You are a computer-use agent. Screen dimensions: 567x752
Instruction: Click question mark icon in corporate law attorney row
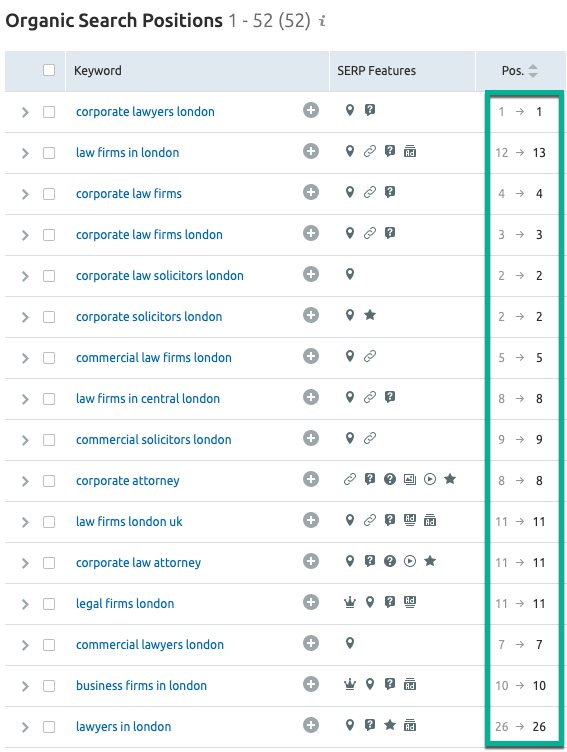390,561
